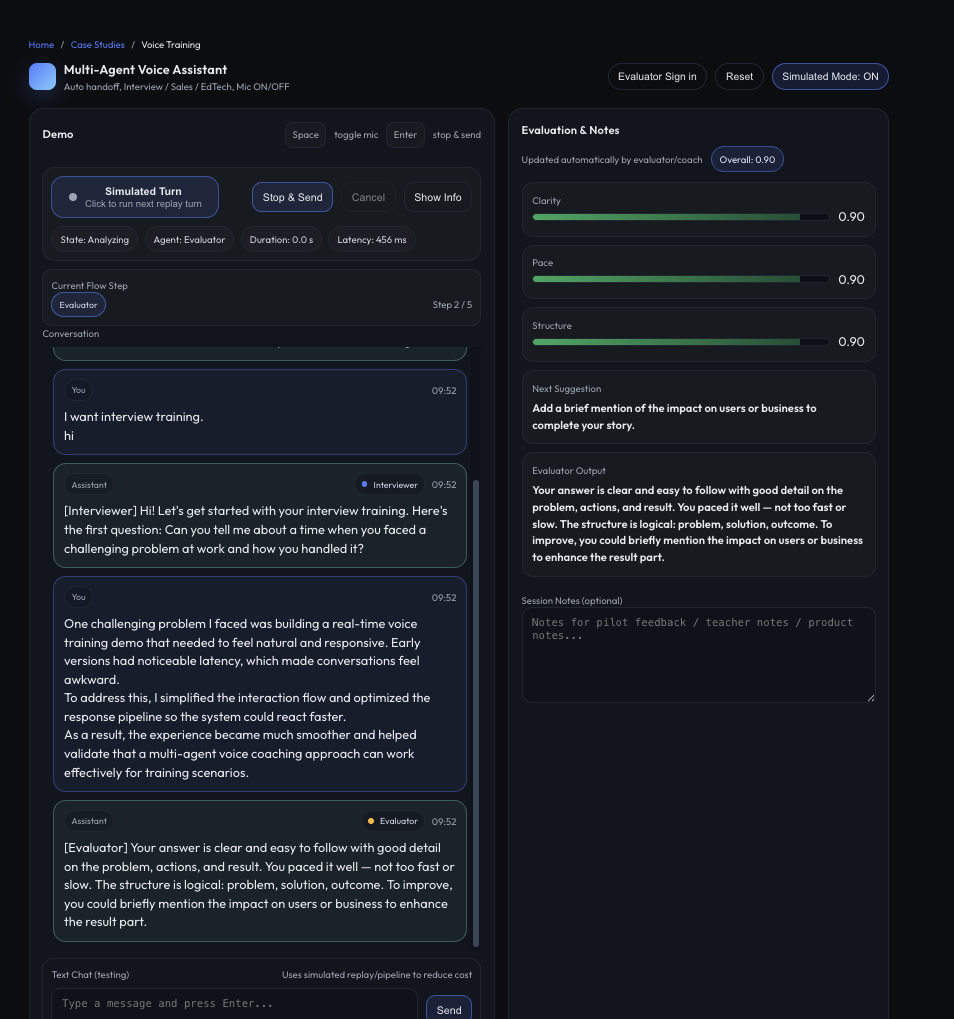
Task: Click Agent: Evaluator chip
Action: tap(189, 240)
